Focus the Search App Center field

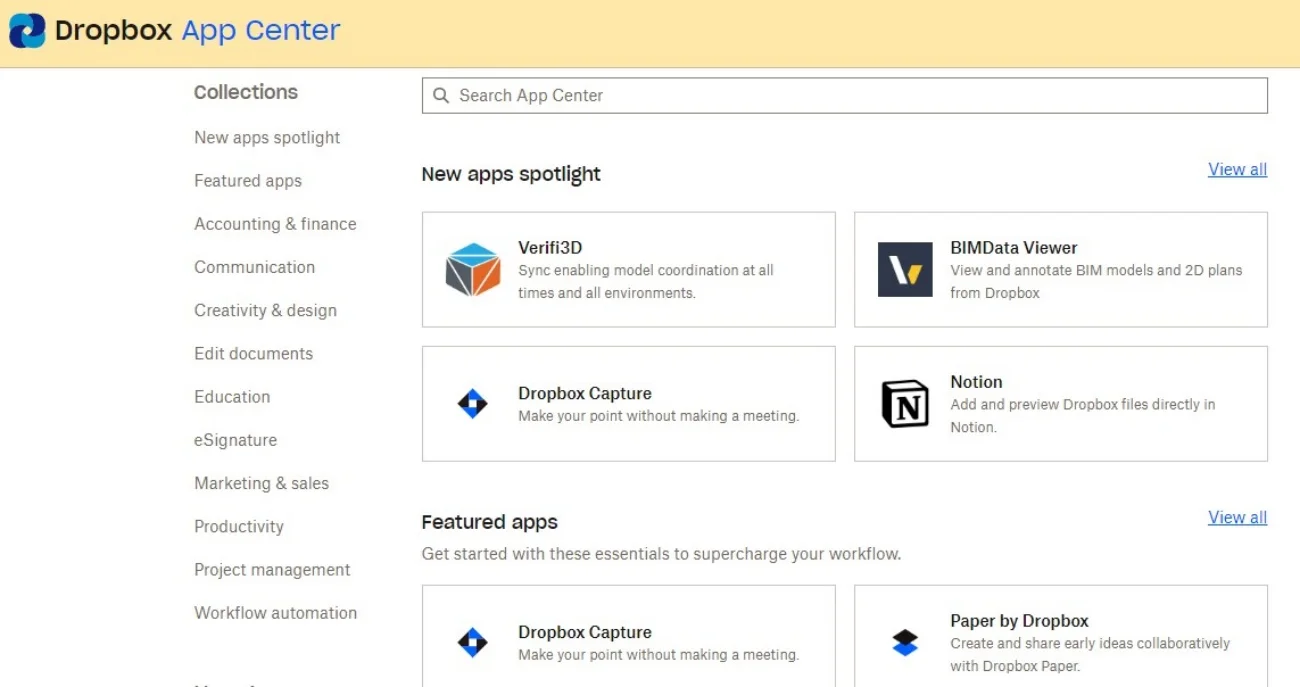(845, 96)
